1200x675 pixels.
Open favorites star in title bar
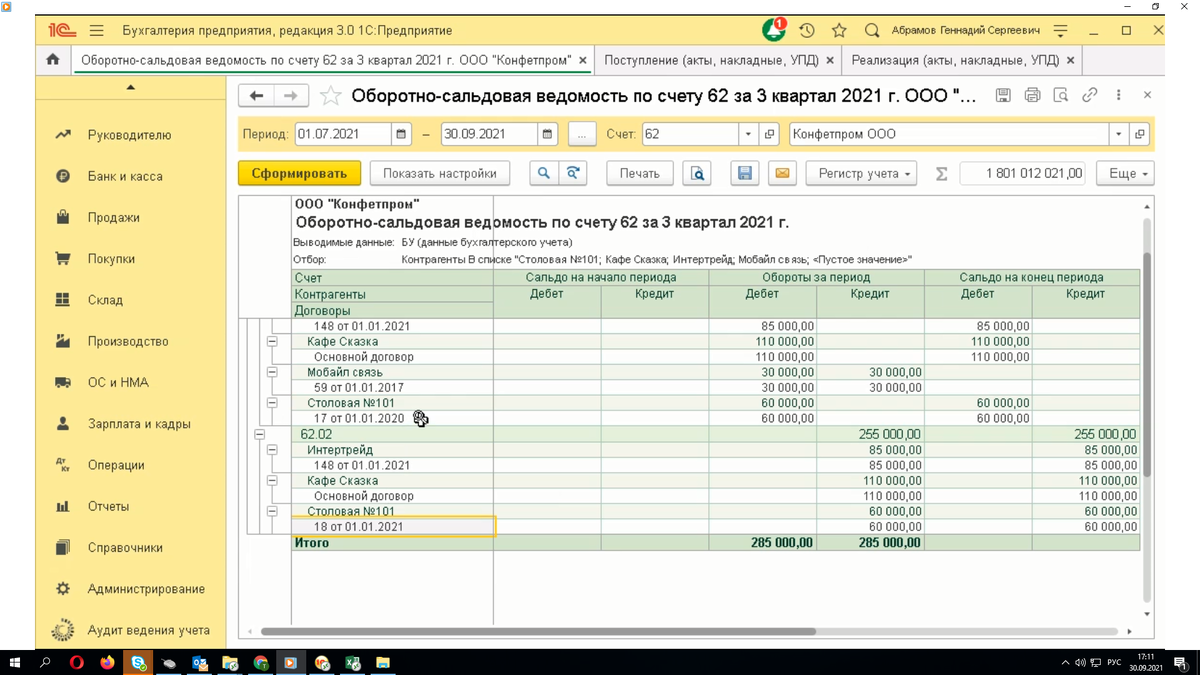click(x=839, y=31)
